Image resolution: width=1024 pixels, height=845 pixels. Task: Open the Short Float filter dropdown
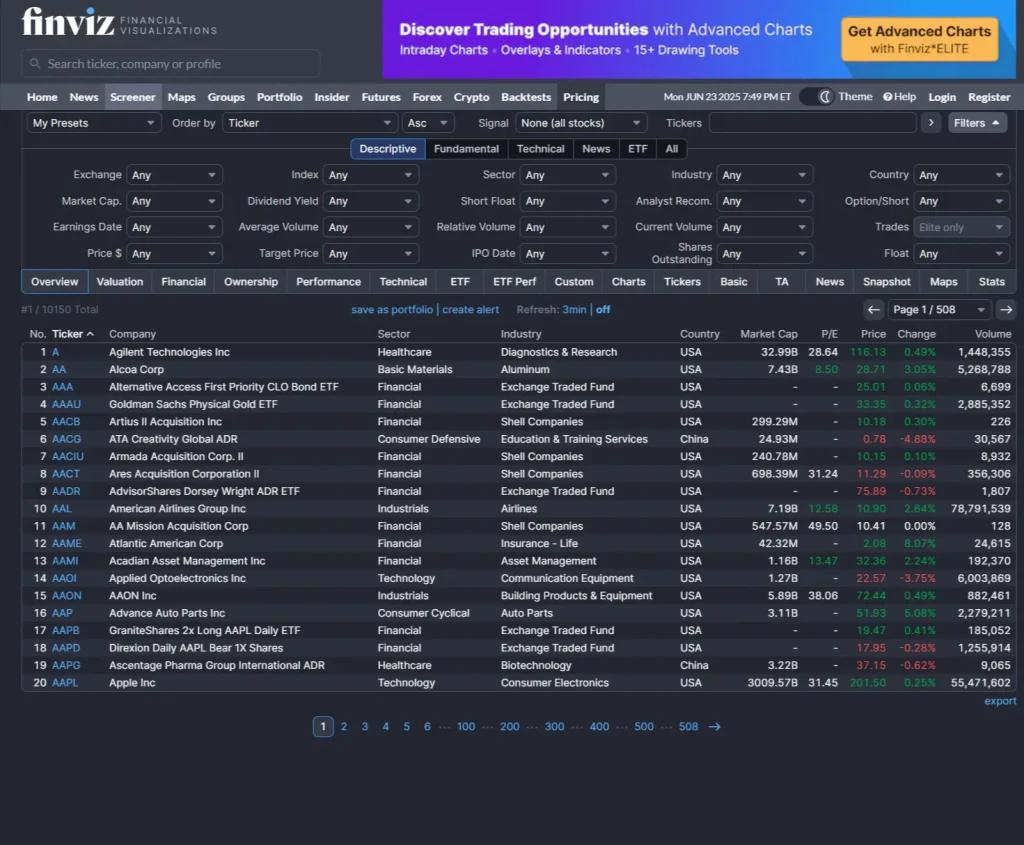point(568,201)
